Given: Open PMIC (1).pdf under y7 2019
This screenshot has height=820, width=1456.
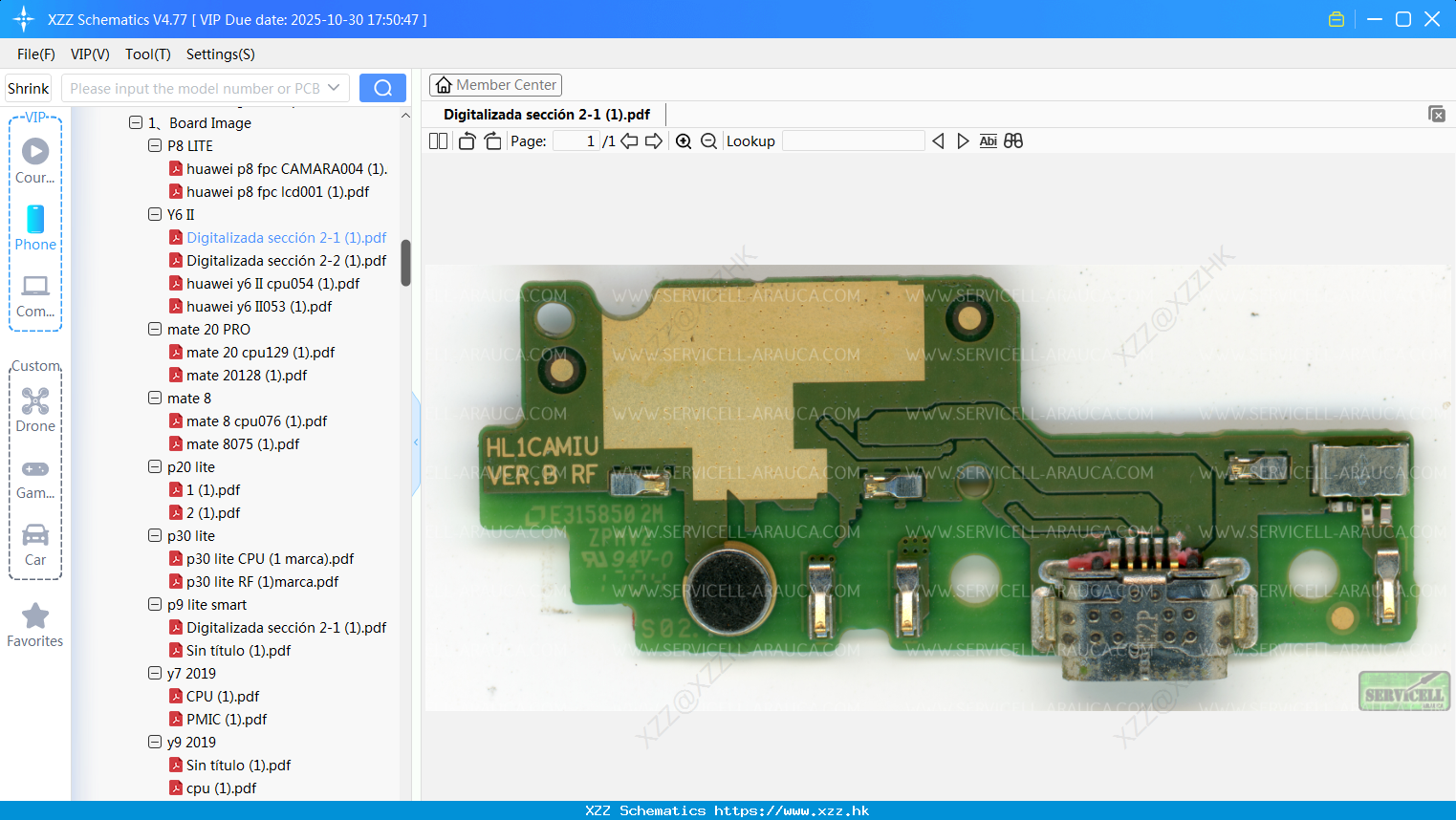Looking at the screenshot, I should point(227,719).
